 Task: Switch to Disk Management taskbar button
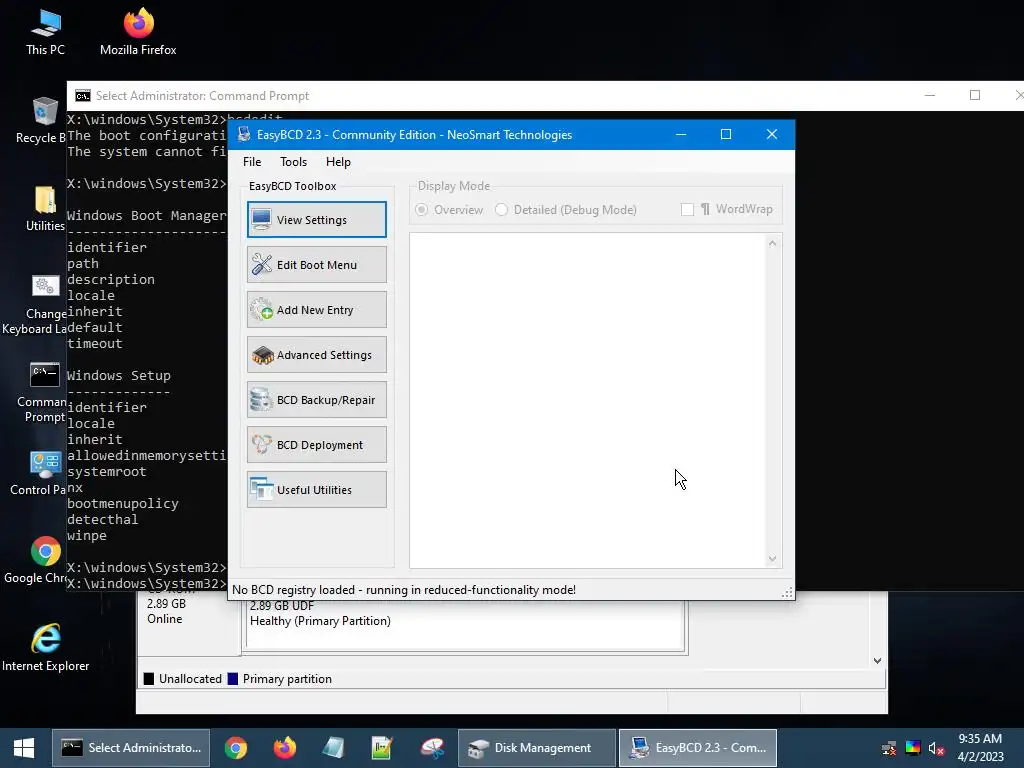point(537,748)
